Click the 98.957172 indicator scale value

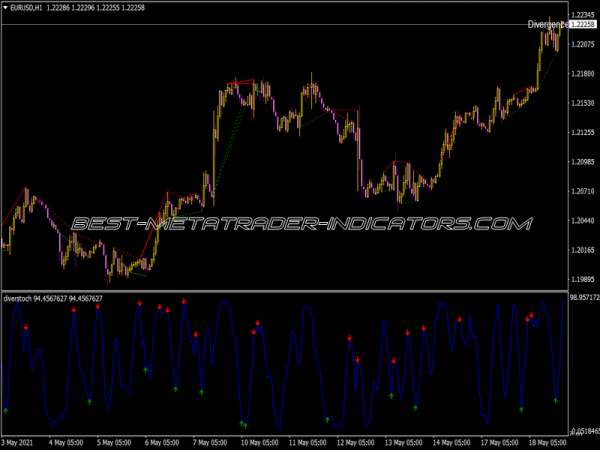click(x=583, y=298)
